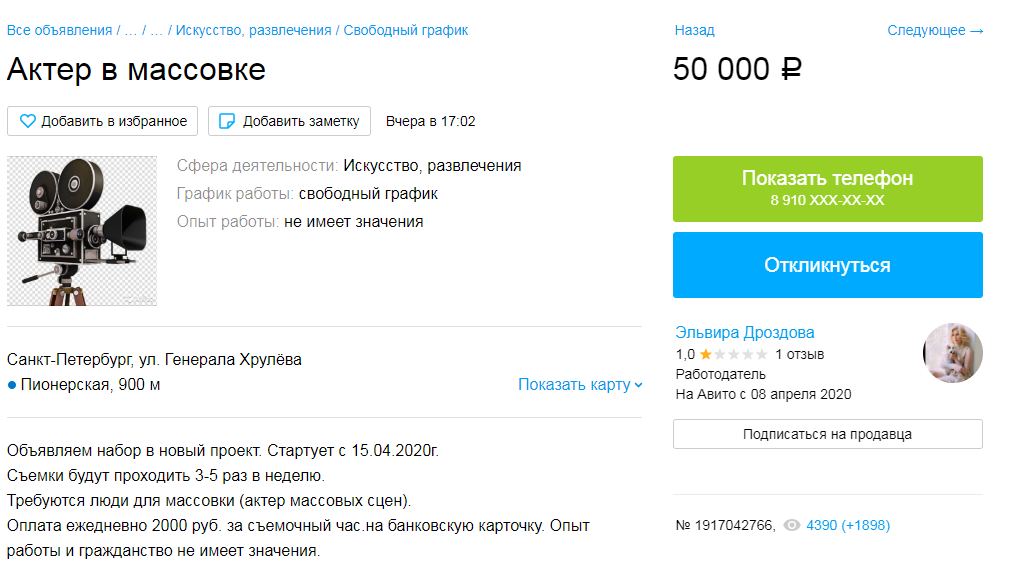Open the film camera listing photo
The height and width of the screenshot is (567, 1015).
82,231
